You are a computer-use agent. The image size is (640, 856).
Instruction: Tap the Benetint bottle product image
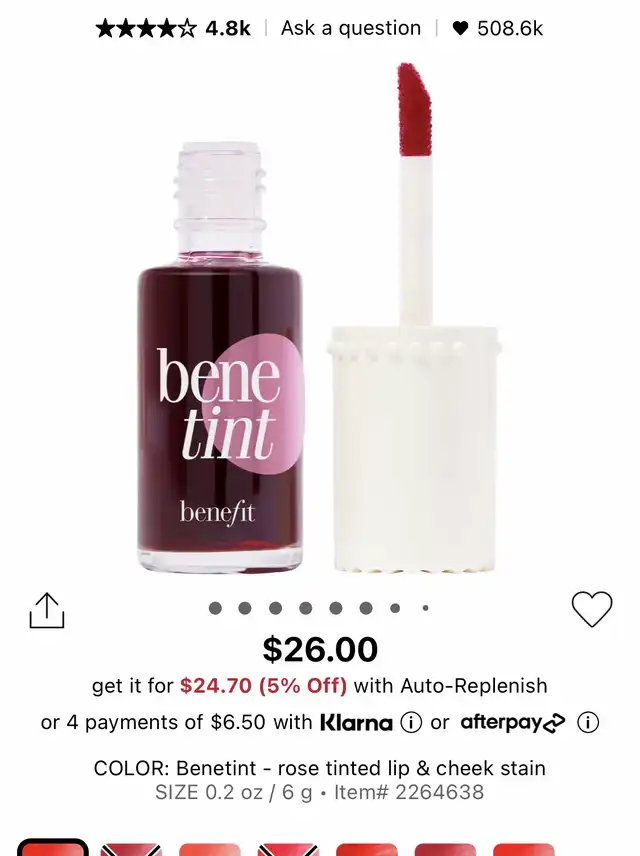220,358
